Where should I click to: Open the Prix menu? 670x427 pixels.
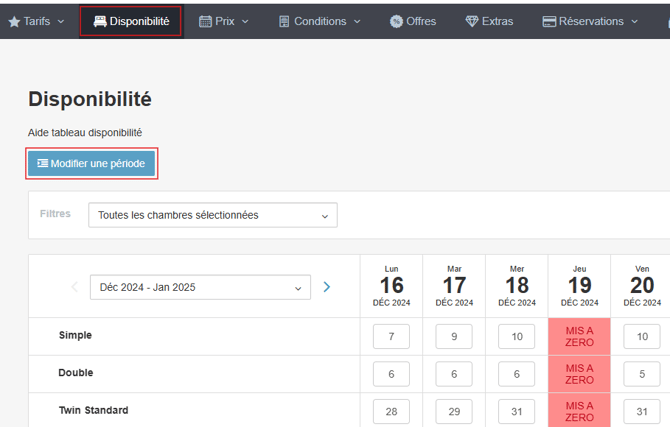tap(224, 21)
